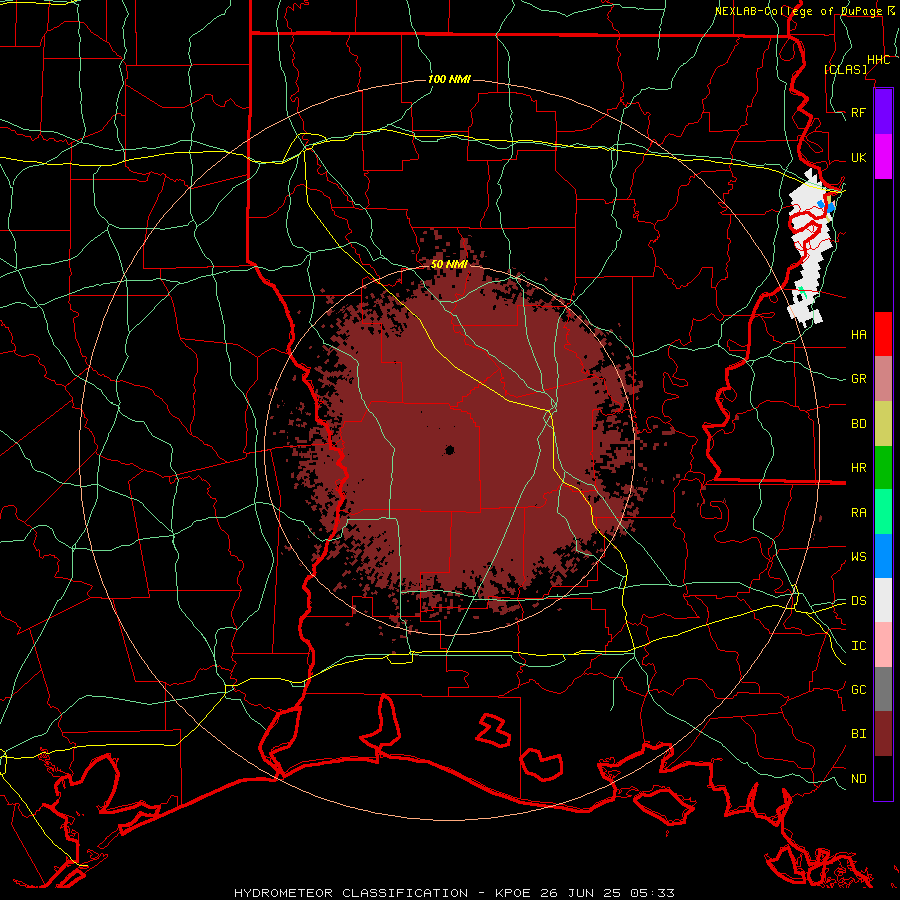The width and height of the screenshot is (900, 900).
Task: Click the HR legend label
Action: (x=858, y=468)
